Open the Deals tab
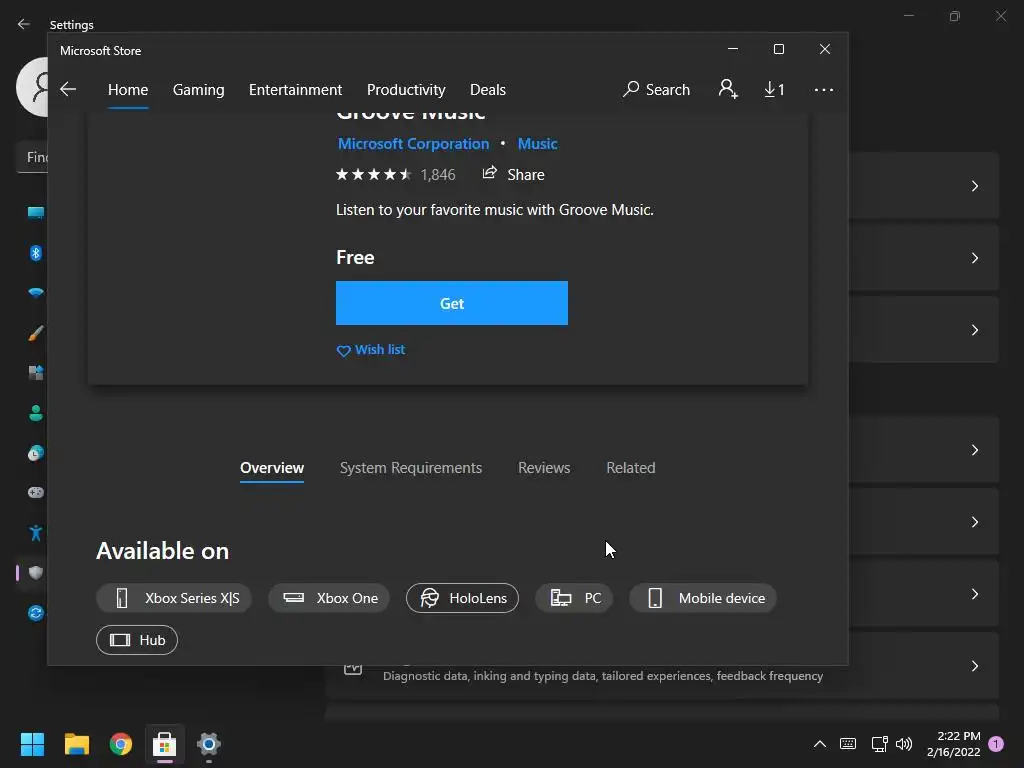 [488, 89]
